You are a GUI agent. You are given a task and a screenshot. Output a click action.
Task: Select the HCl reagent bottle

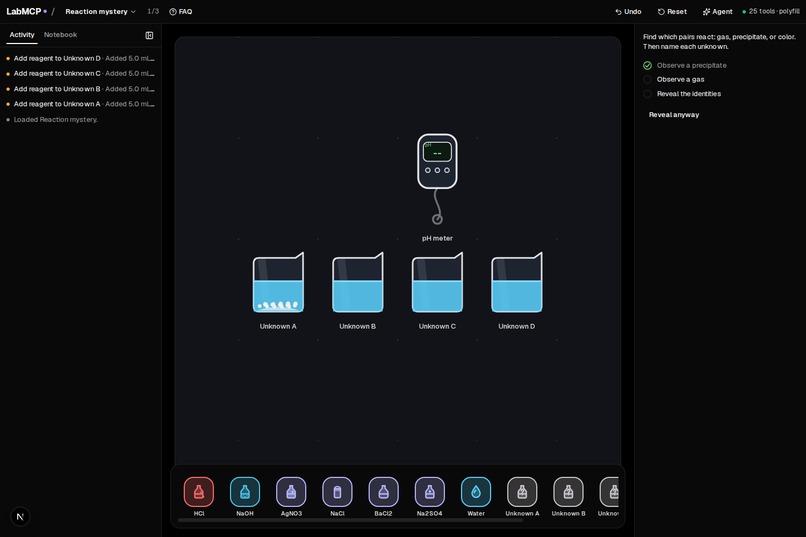(198, 492)
